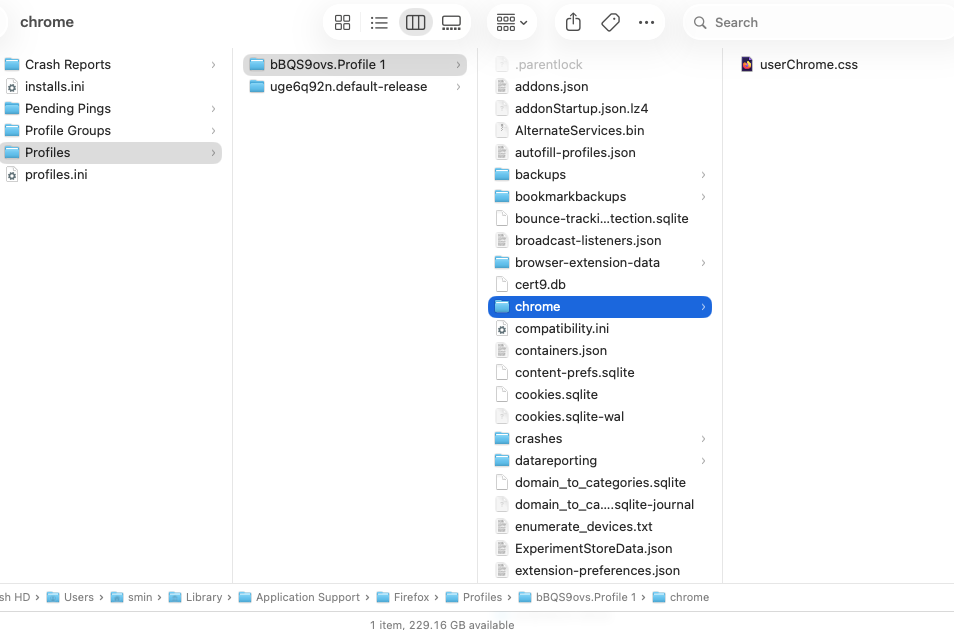Viewport: 954px width, 630px height.
Task: Switch to gallery view in toolbar
Action: 451,22
